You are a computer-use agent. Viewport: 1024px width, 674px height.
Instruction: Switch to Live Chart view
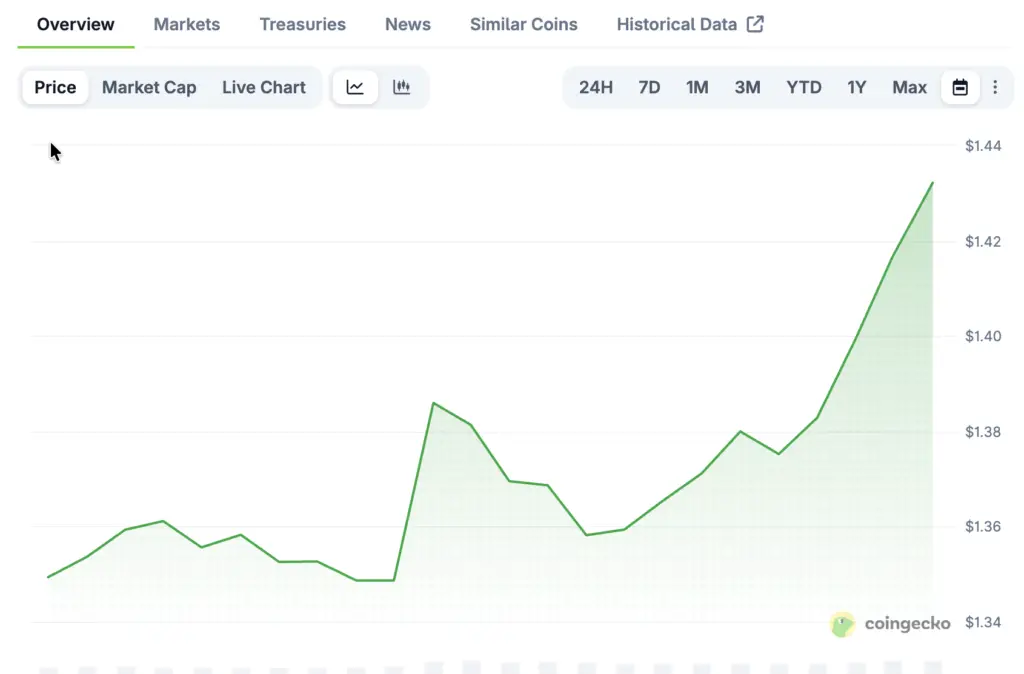[264, 87]
